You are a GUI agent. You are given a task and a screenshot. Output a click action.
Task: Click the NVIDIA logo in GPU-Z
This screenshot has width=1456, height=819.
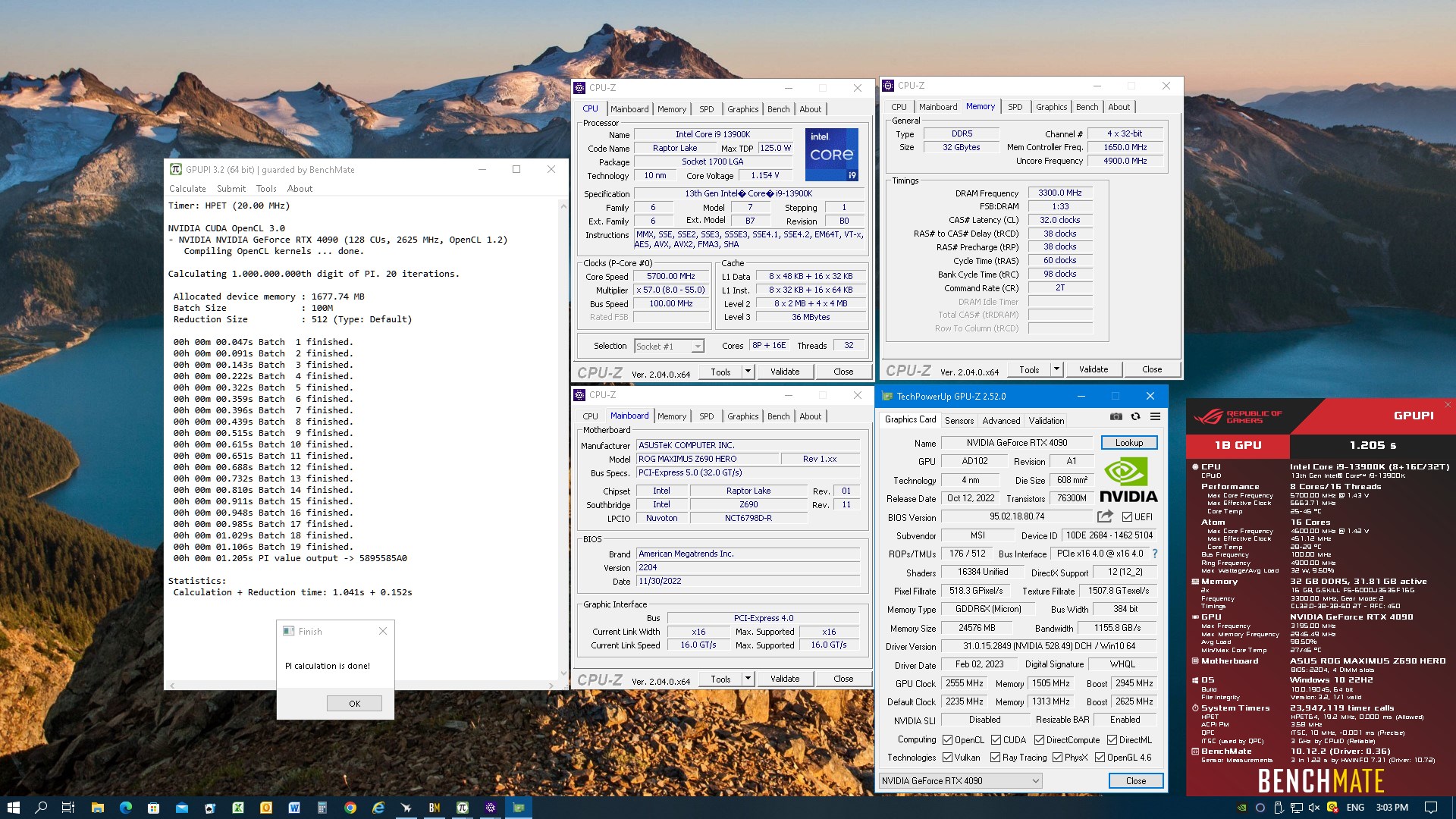[x=1128, y=480]
